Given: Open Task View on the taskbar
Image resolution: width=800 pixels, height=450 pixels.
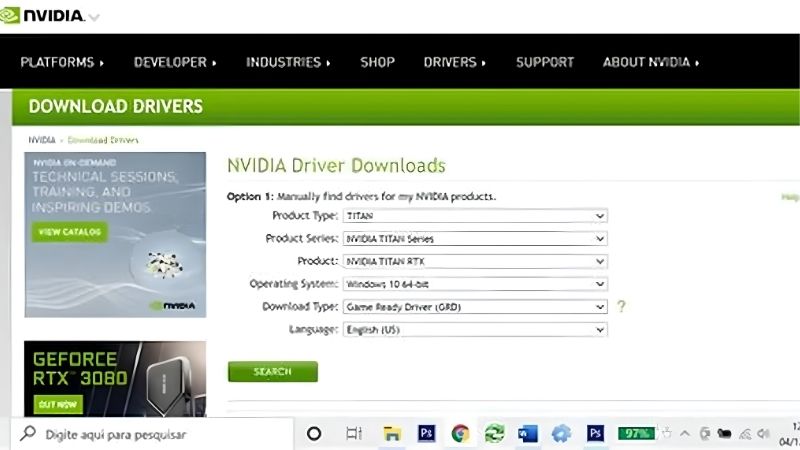Looking at the screenshot, I should point(354,434).
